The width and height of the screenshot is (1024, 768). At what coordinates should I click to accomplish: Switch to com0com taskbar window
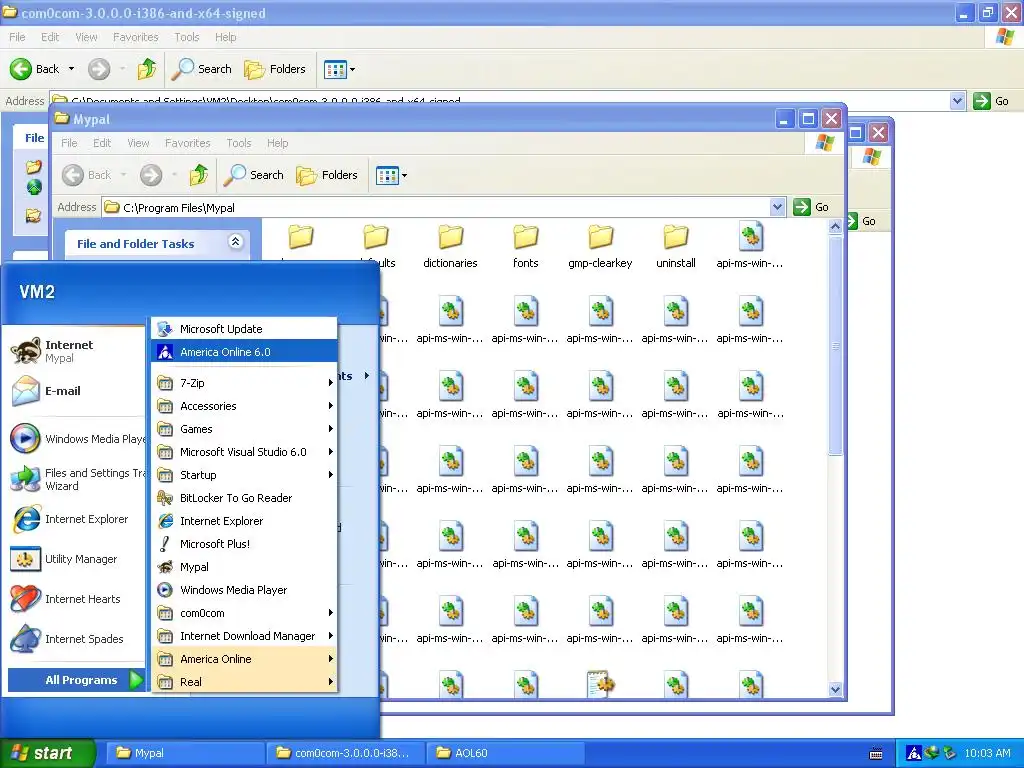[345, 753]
